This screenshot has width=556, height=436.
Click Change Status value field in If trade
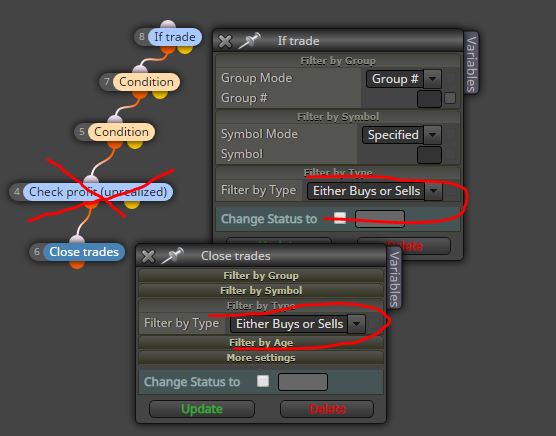[380, 219]
